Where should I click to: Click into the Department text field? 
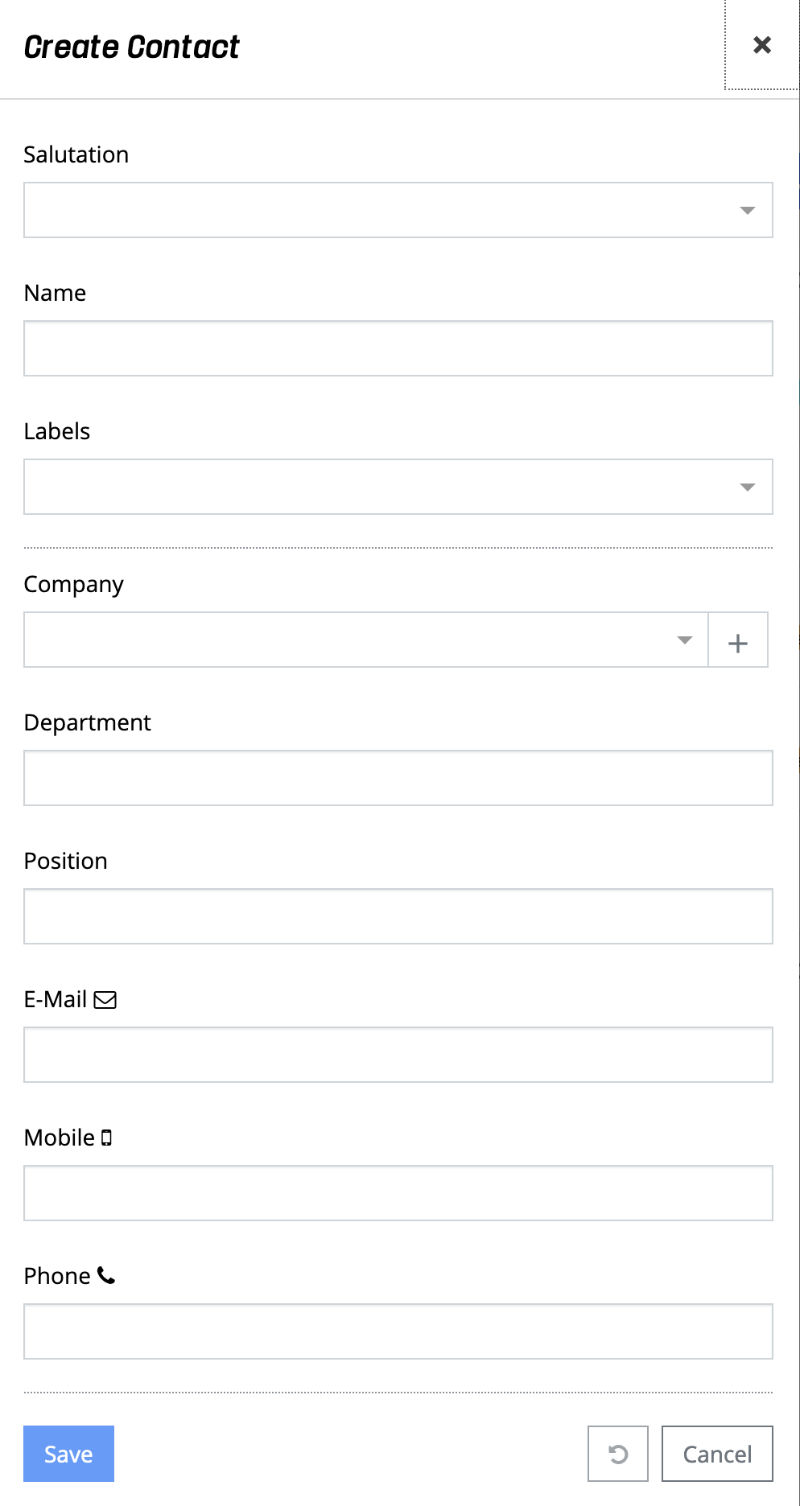tap(398, 778)
